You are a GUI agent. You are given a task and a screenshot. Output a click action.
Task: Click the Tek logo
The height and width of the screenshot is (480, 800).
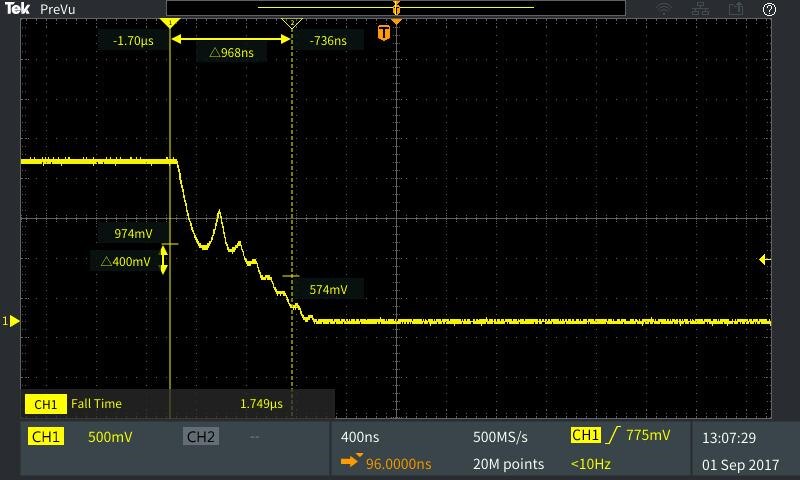point(17,8)
